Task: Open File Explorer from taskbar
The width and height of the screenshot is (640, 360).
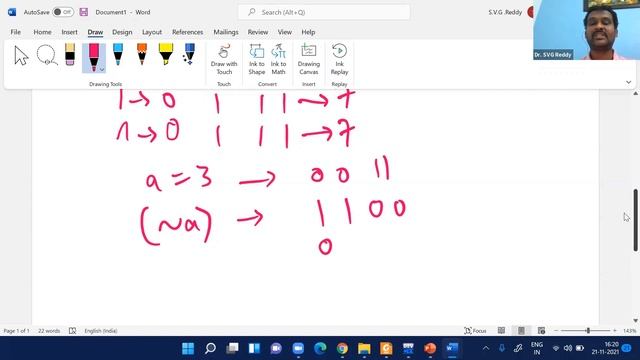Action: [364, 348]
